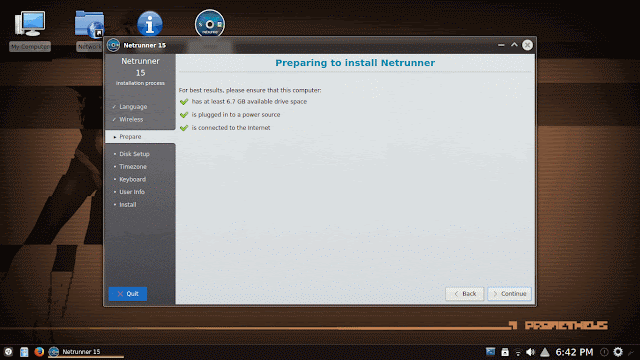Minimize the Netrunner 15 window

pyautogui.click(x=501, y=45)
